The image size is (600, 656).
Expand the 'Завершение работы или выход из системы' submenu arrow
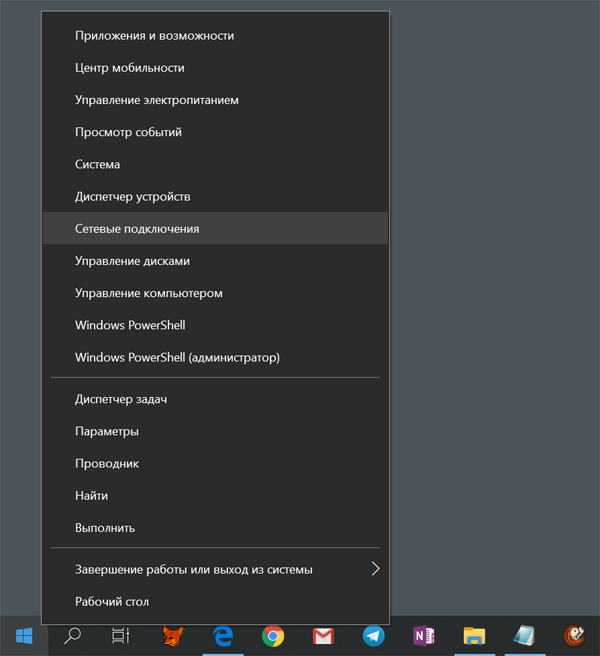375,569
